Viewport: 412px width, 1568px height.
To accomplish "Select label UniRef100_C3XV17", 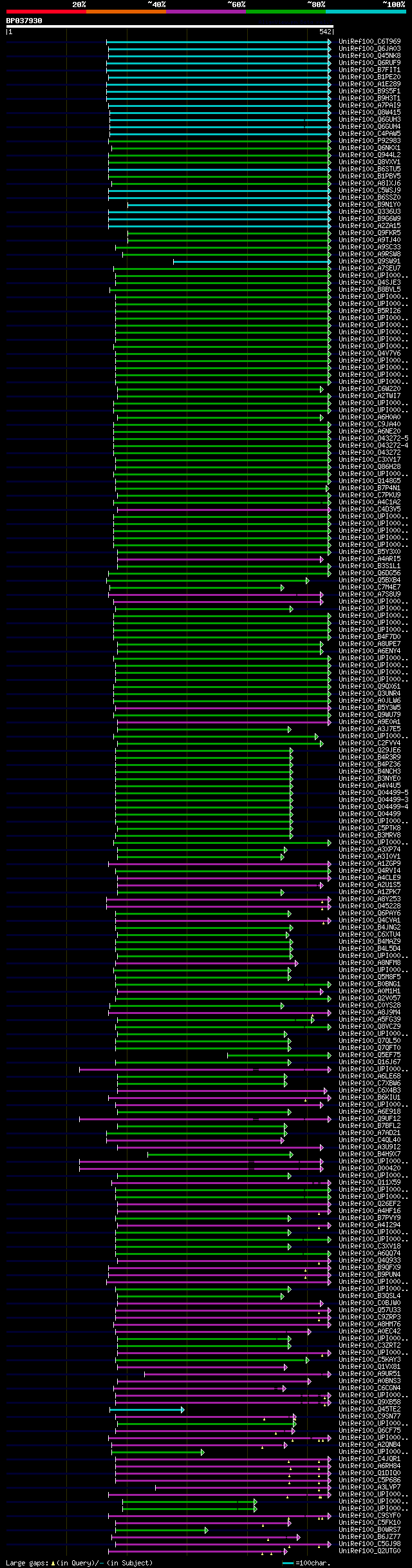I will 370,460.
